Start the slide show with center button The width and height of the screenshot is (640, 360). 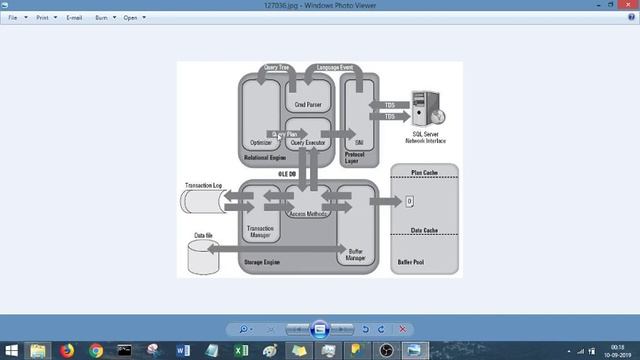[320, 329]
